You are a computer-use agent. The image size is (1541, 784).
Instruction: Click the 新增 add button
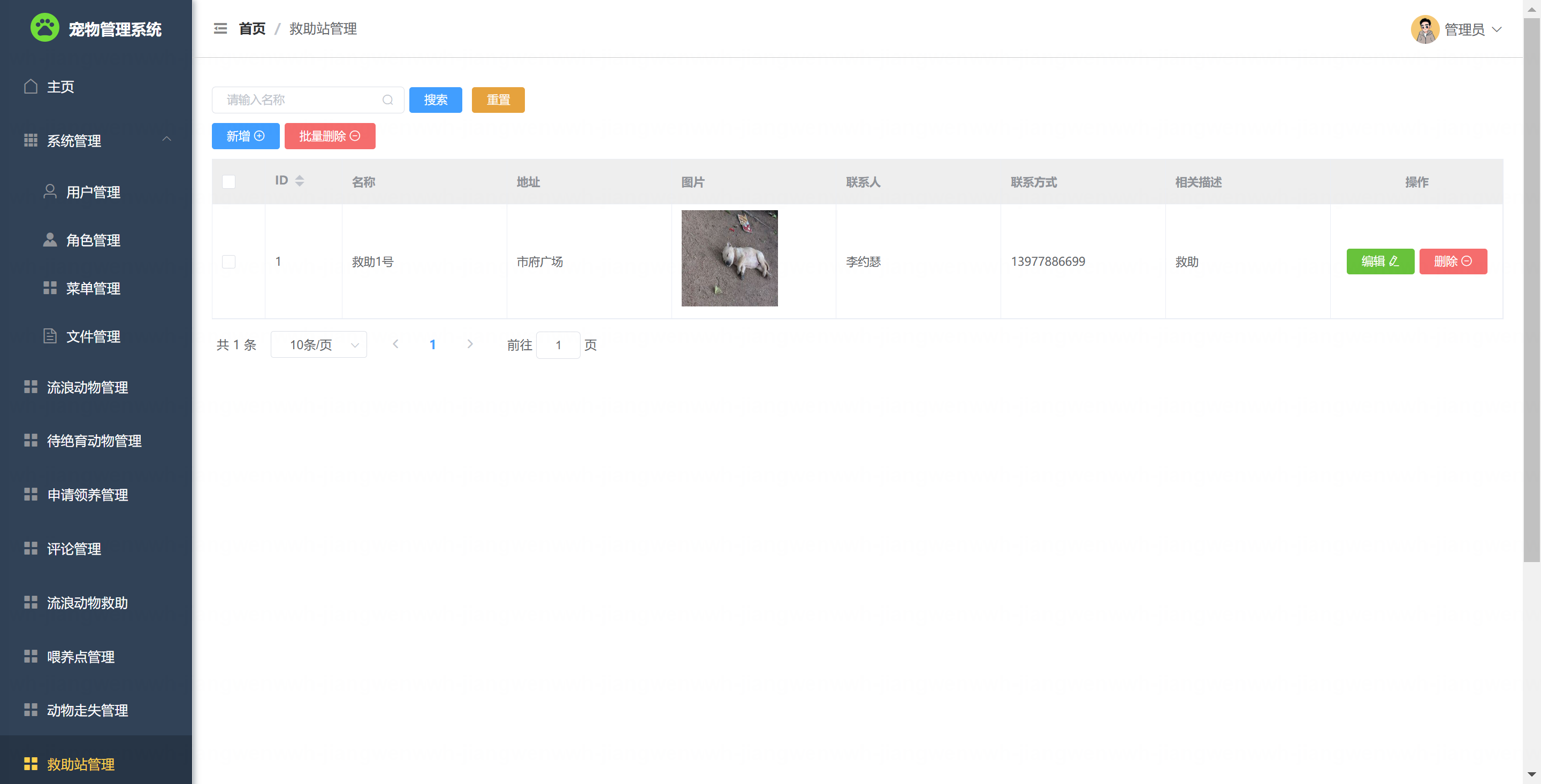coord(245,136)
